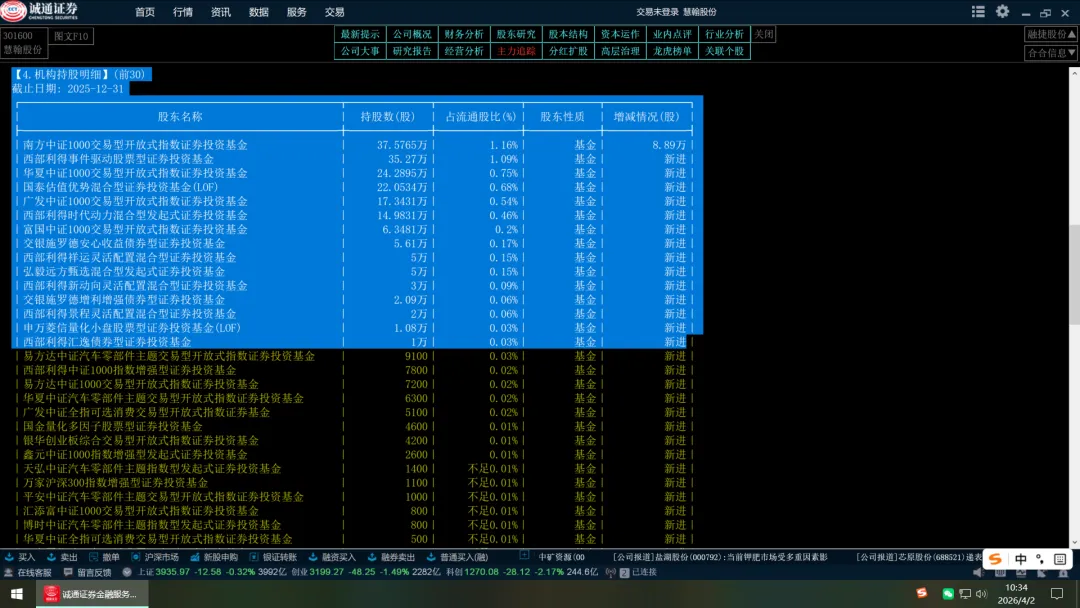The width and height of the screenshot is (1080, 608).
Task: Click 普通买入(融) shortcut
Action: (457, 557)
